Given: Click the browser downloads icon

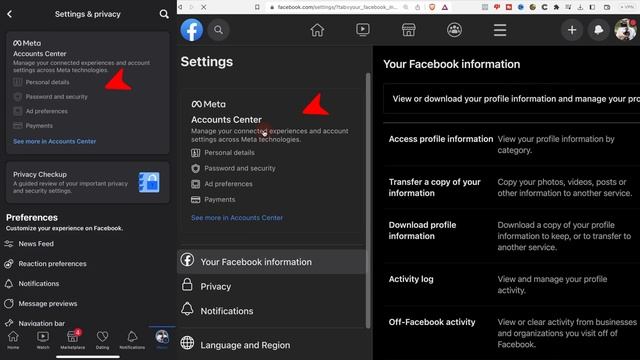Looking at the screenshot, I should tap(580, 7).
